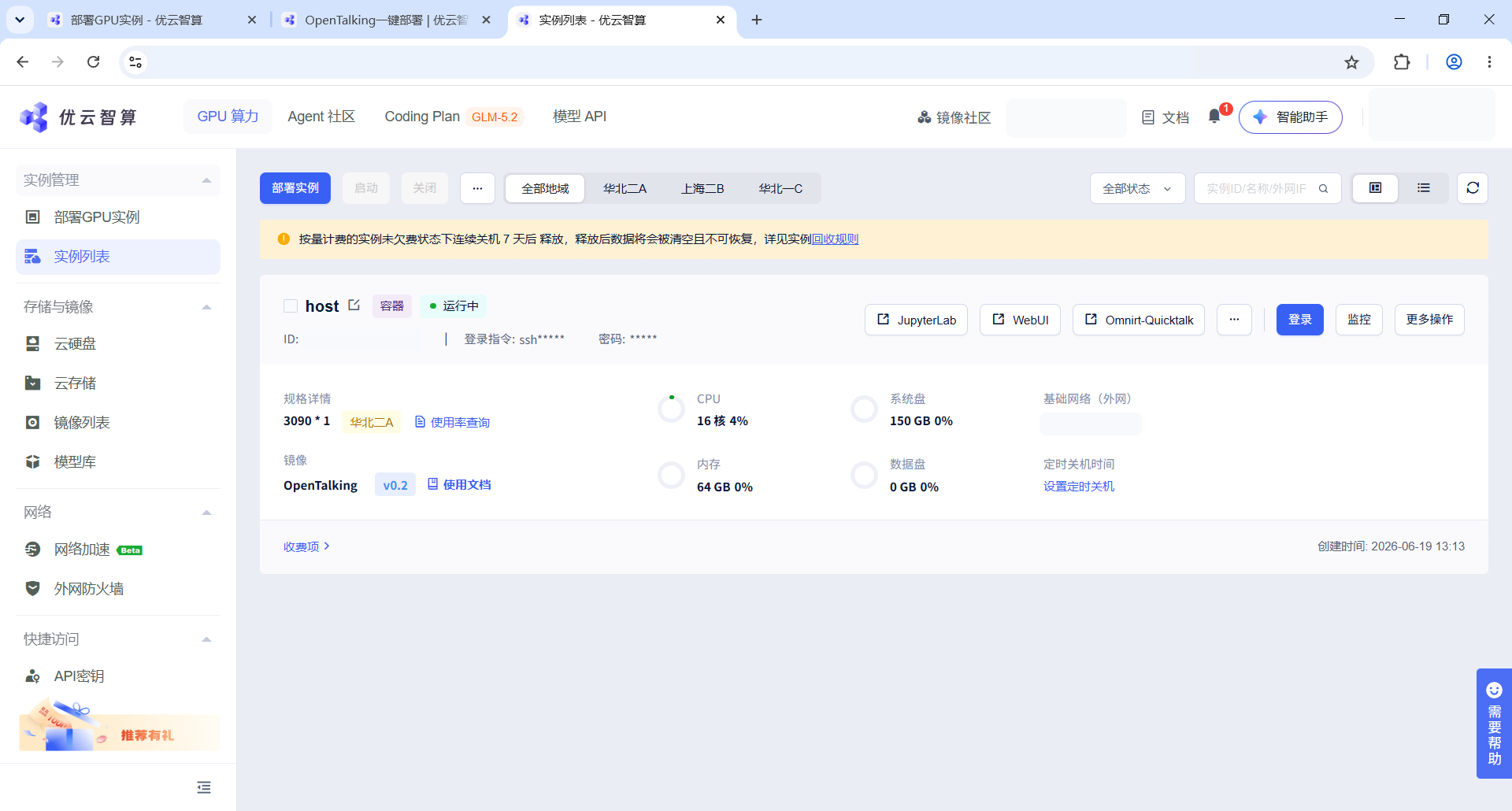The height and width of the screenshot is (811, 1512).
Task: Open 镜像列表 in sidebar
Action: tap(118, 423)
